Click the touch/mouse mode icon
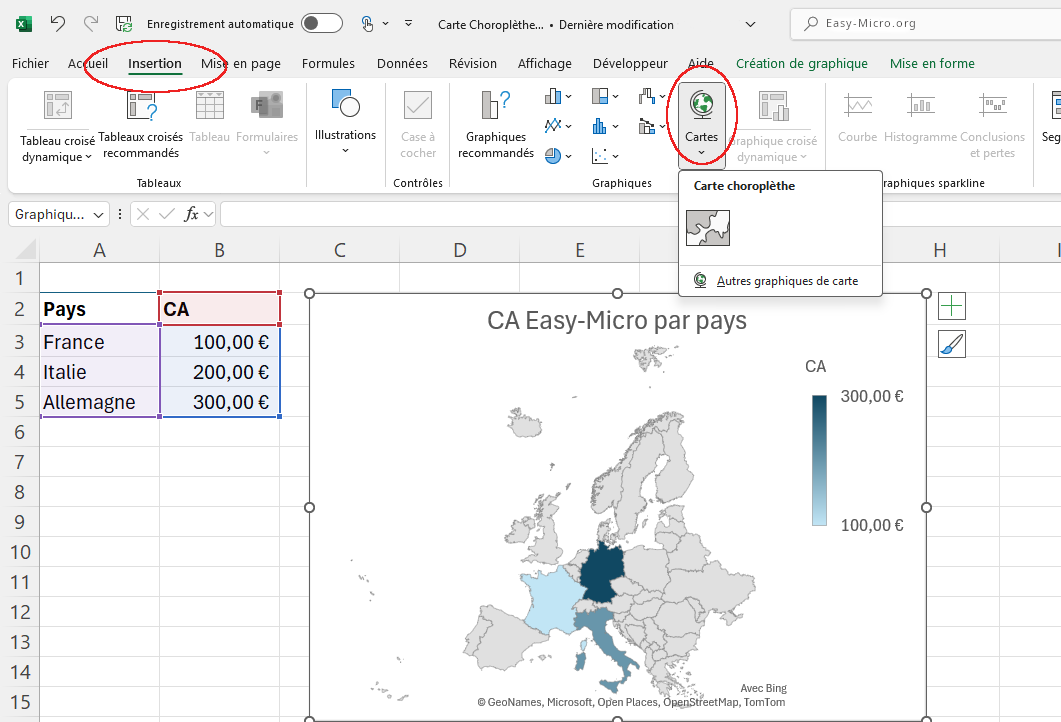 tap(367, 24)
